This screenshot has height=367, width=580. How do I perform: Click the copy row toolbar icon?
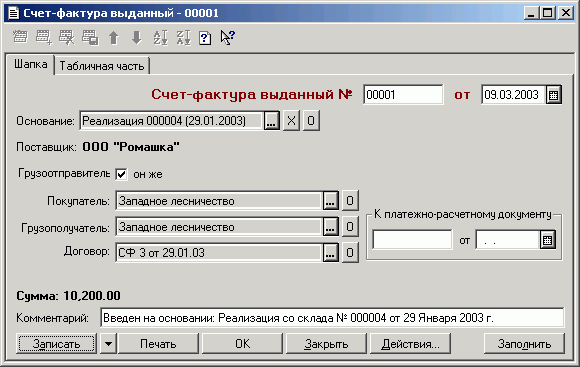(x=90, y=37)
